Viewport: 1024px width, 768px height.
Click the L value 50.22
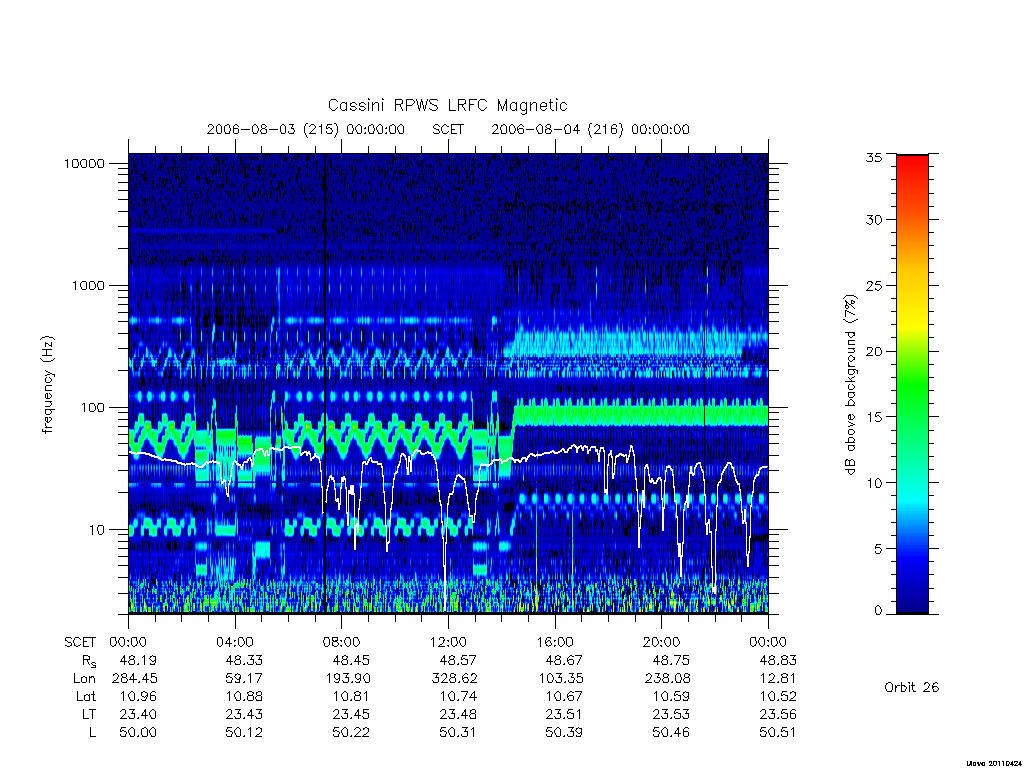351,733
